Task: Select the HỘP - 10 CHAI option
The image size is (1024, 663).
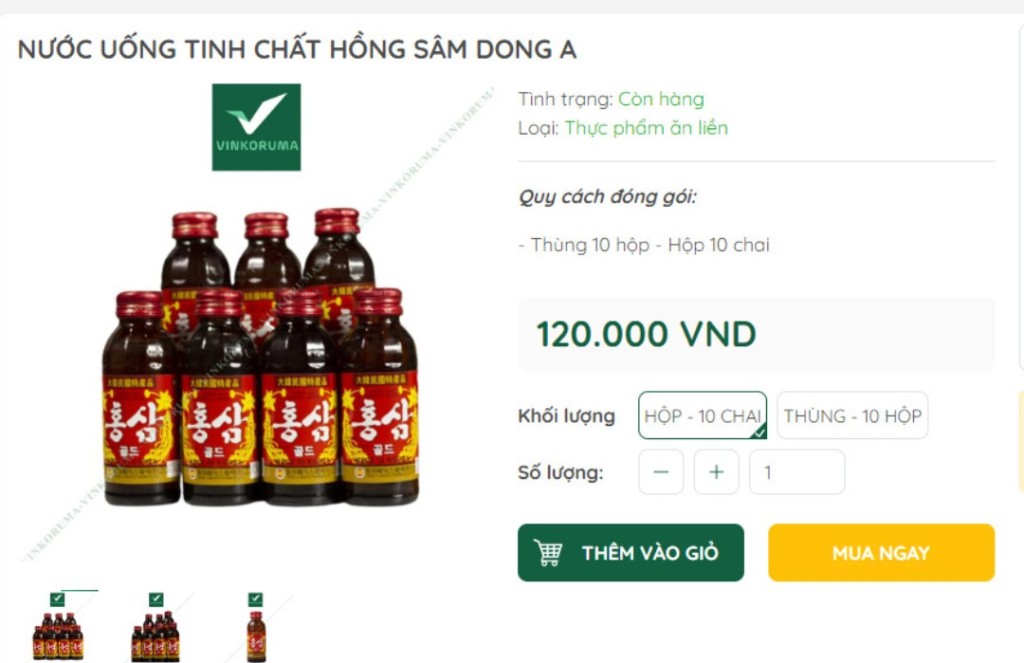Action: point(703,415)
